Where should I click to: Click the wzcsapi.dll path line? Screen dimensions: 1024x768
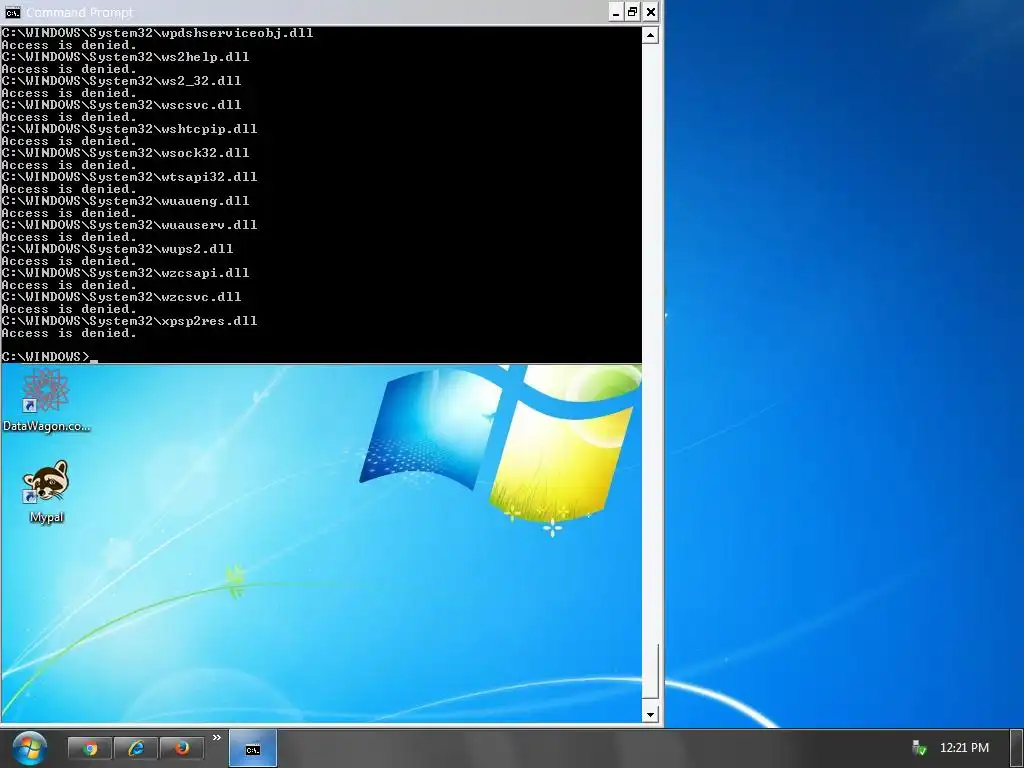pos(125,273)
